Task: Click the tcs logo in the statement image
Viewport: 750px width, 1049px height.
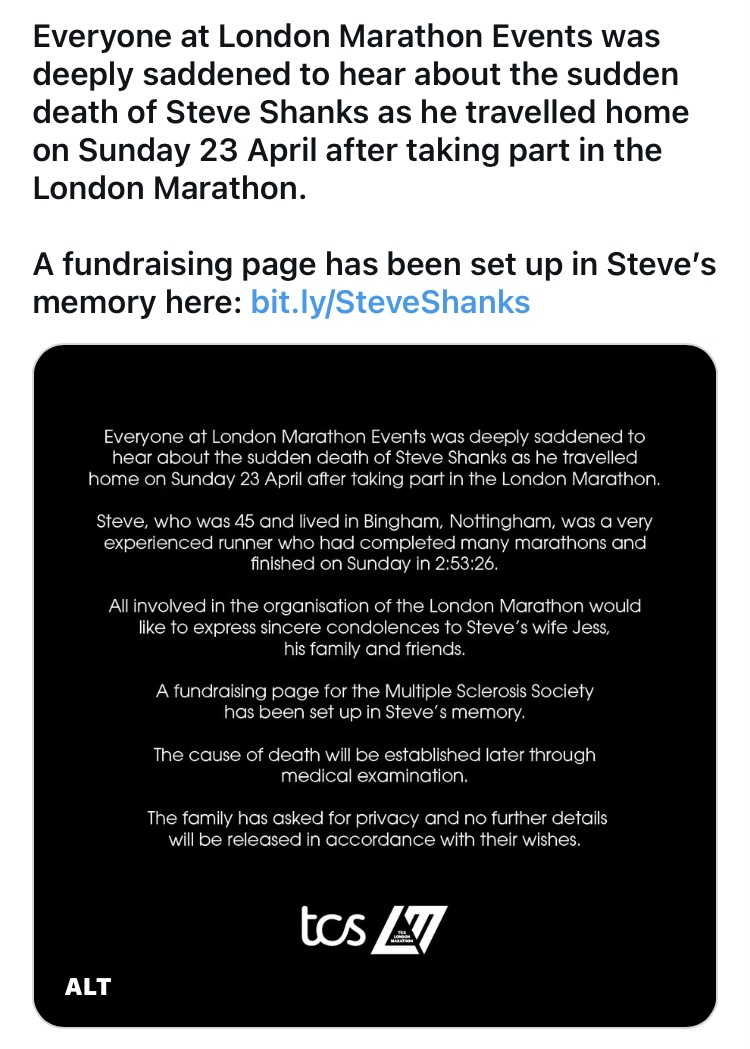Action: point(333,927)
